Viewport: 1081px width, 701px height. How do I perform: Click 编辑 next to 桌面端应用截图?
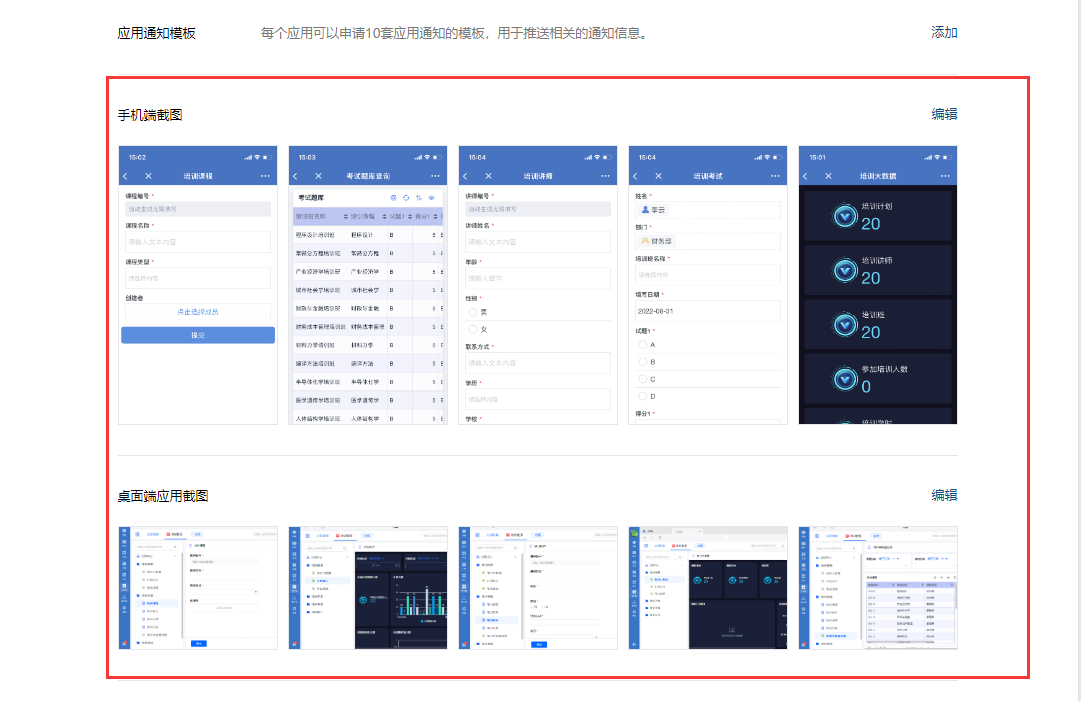pyautogui.click(x=944, y=495)
